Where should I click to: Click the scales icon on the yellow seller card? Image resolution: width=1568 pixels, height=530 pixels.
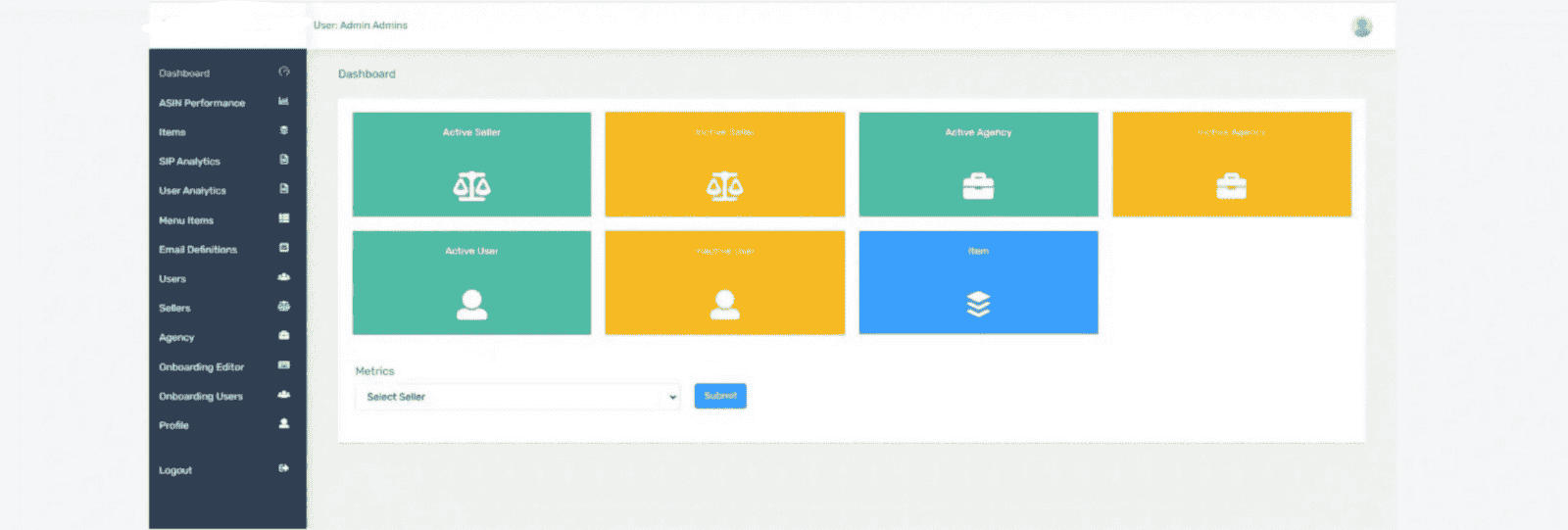point(724,186)
